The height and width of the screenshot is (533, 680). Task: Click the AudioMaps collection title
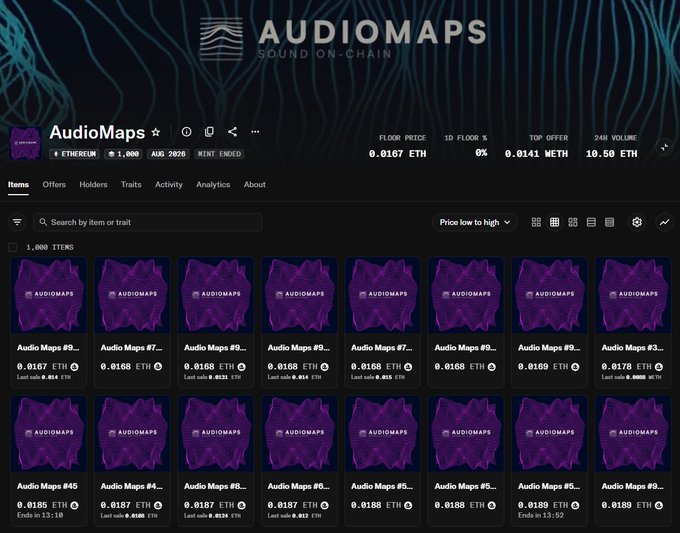[97, 132]
